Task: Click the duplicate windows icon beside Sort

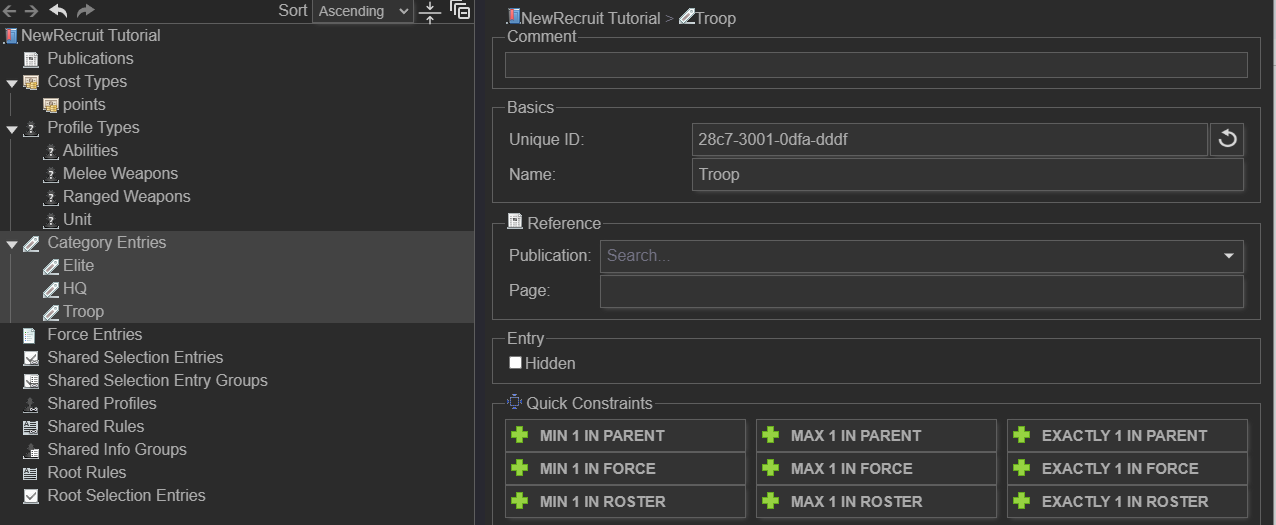Action: click(x=460, y=10)
